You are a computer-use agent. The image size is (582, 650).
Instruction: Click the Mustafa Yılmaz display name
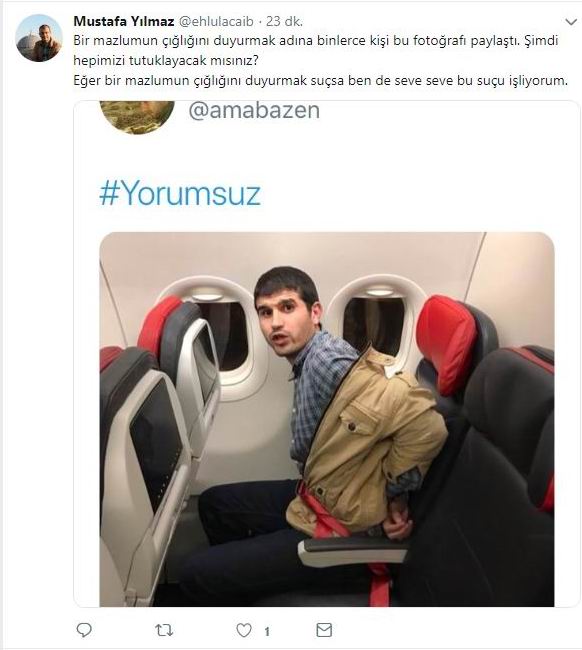pos(124,21)
